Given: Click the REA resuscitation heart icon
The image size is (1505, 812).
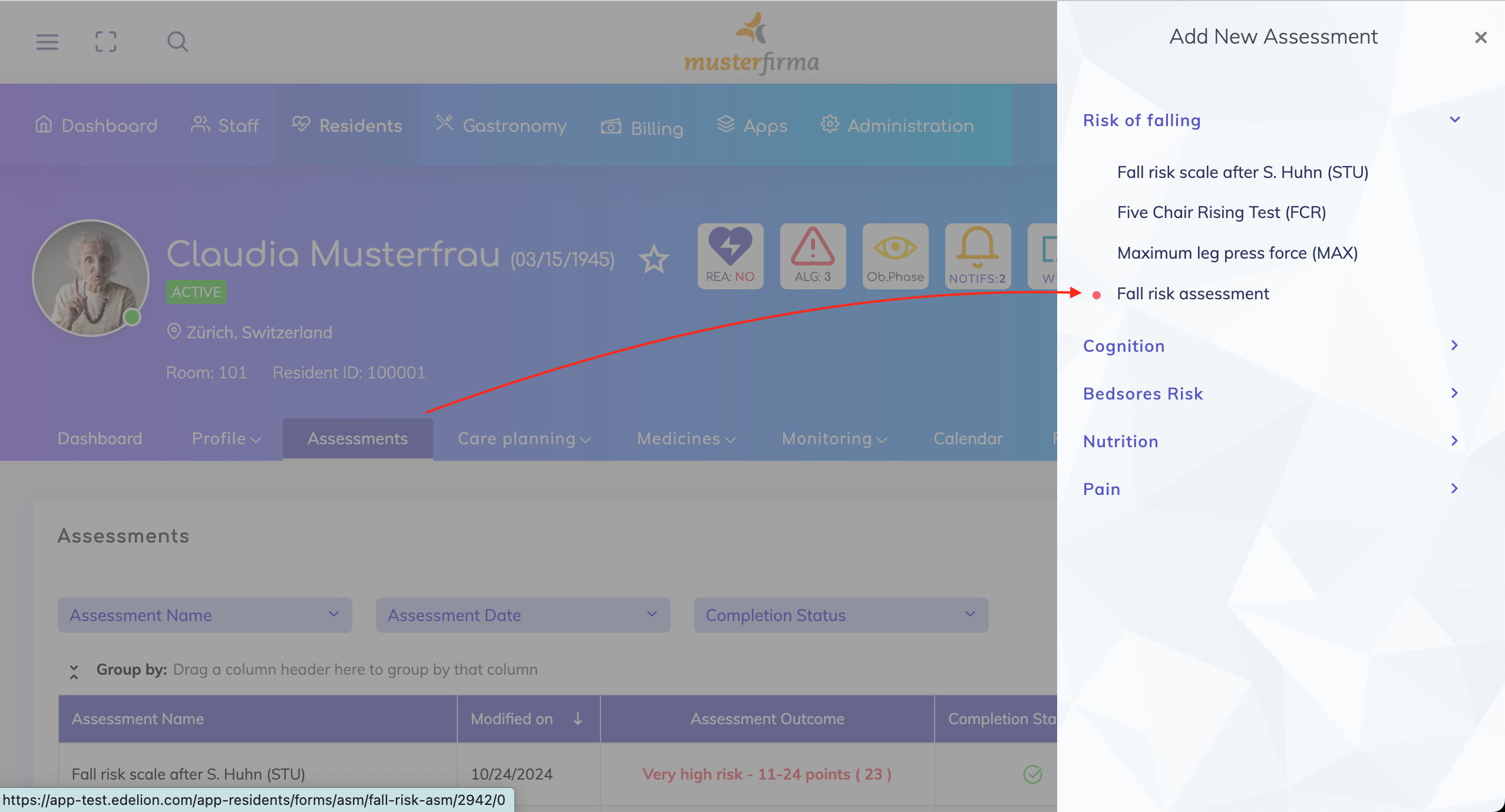Looking at the screenshot, I should click(x=730, y=256).
